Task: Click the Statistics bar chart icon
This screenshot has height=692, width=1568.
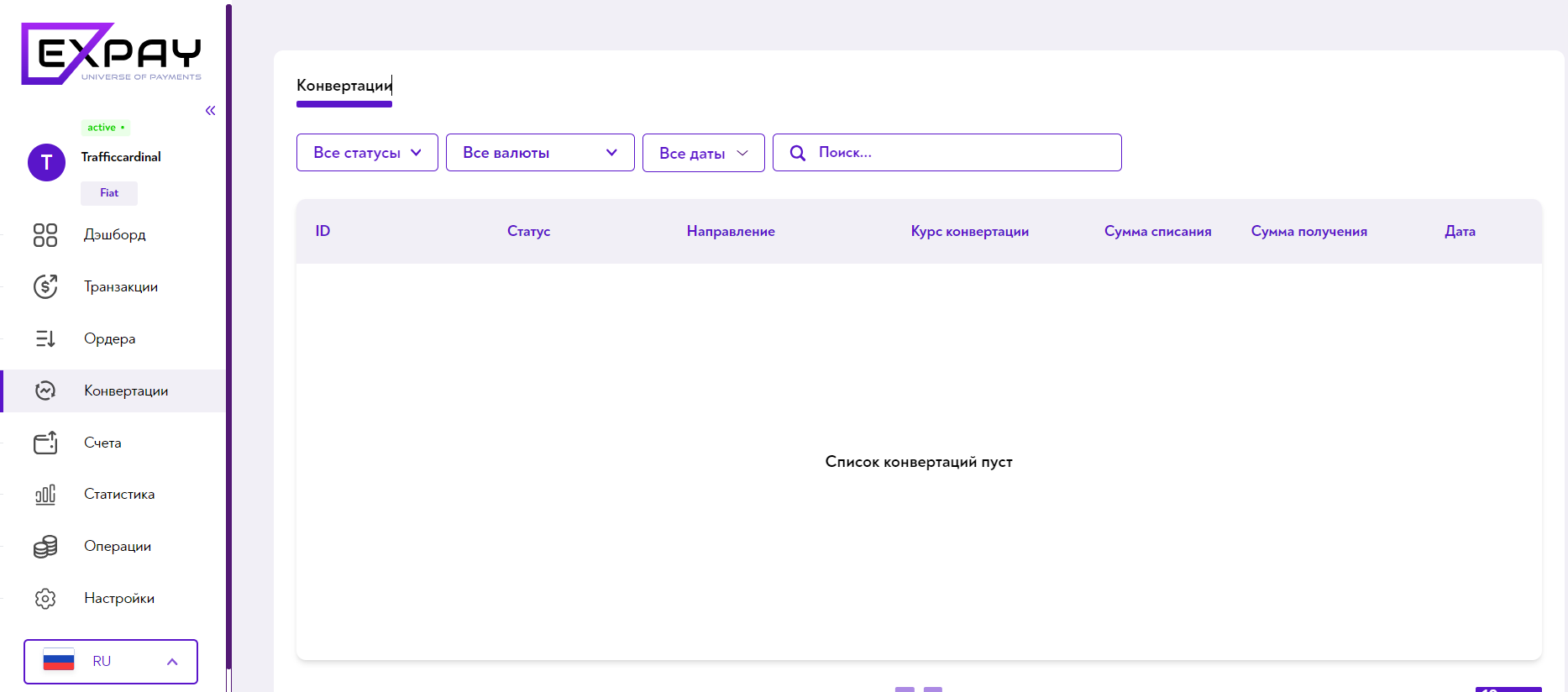Action: [45, 495]
